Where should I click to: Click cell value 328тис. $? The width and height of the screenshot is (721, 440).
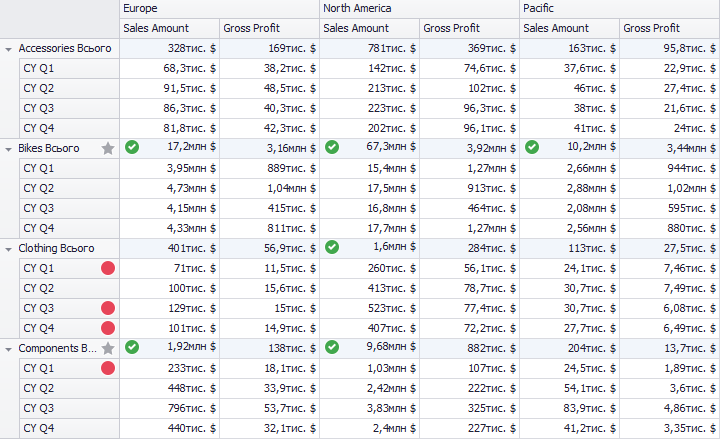(192, 48)
